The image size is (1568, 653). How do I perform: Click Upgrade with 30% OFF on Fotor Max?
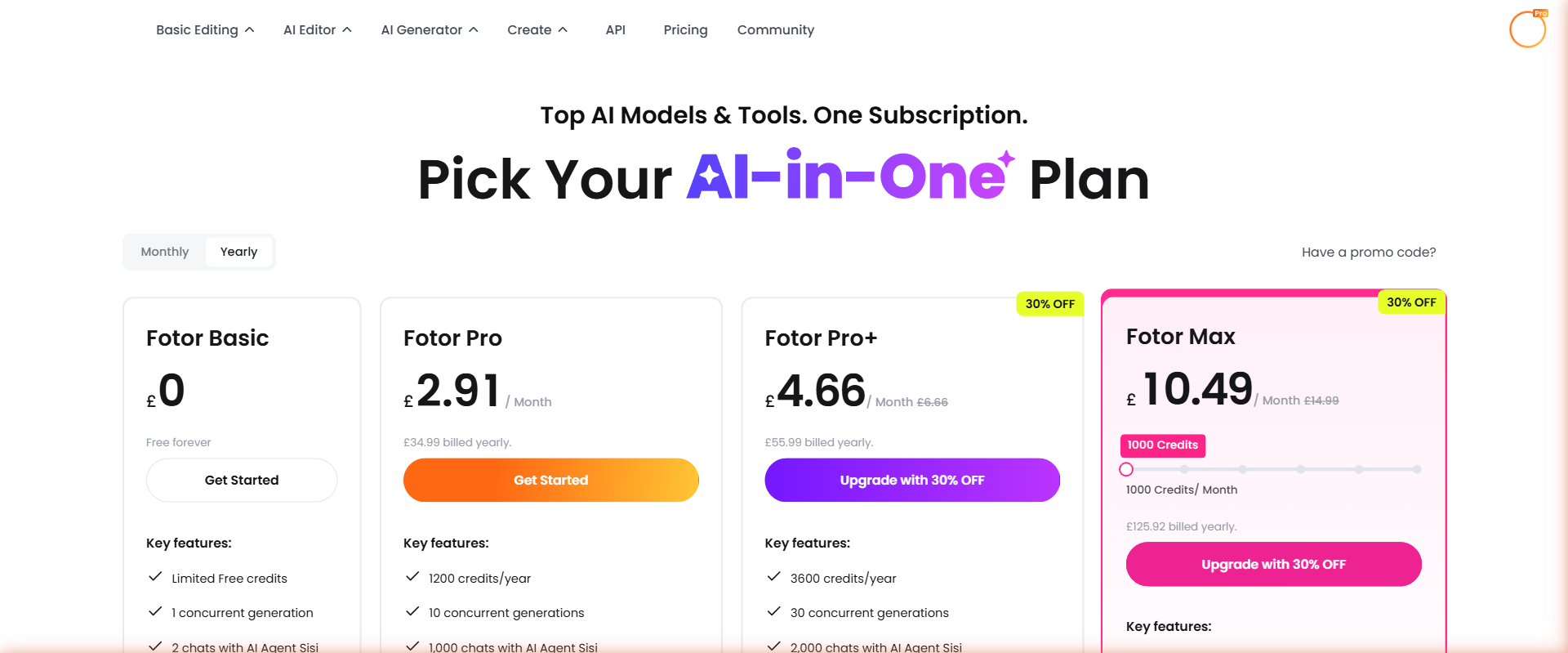pyautogui.click(x=1273, y=564)
